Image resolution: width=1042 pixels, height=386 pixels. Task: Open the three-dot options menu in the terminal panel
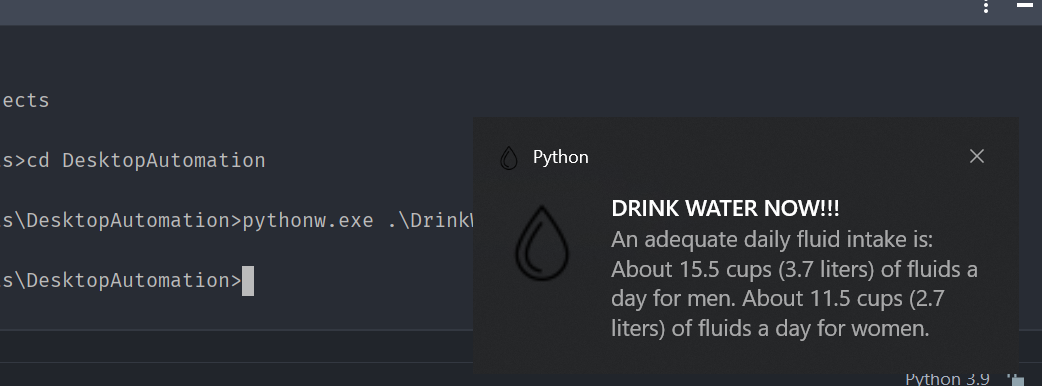coord(986,6)
